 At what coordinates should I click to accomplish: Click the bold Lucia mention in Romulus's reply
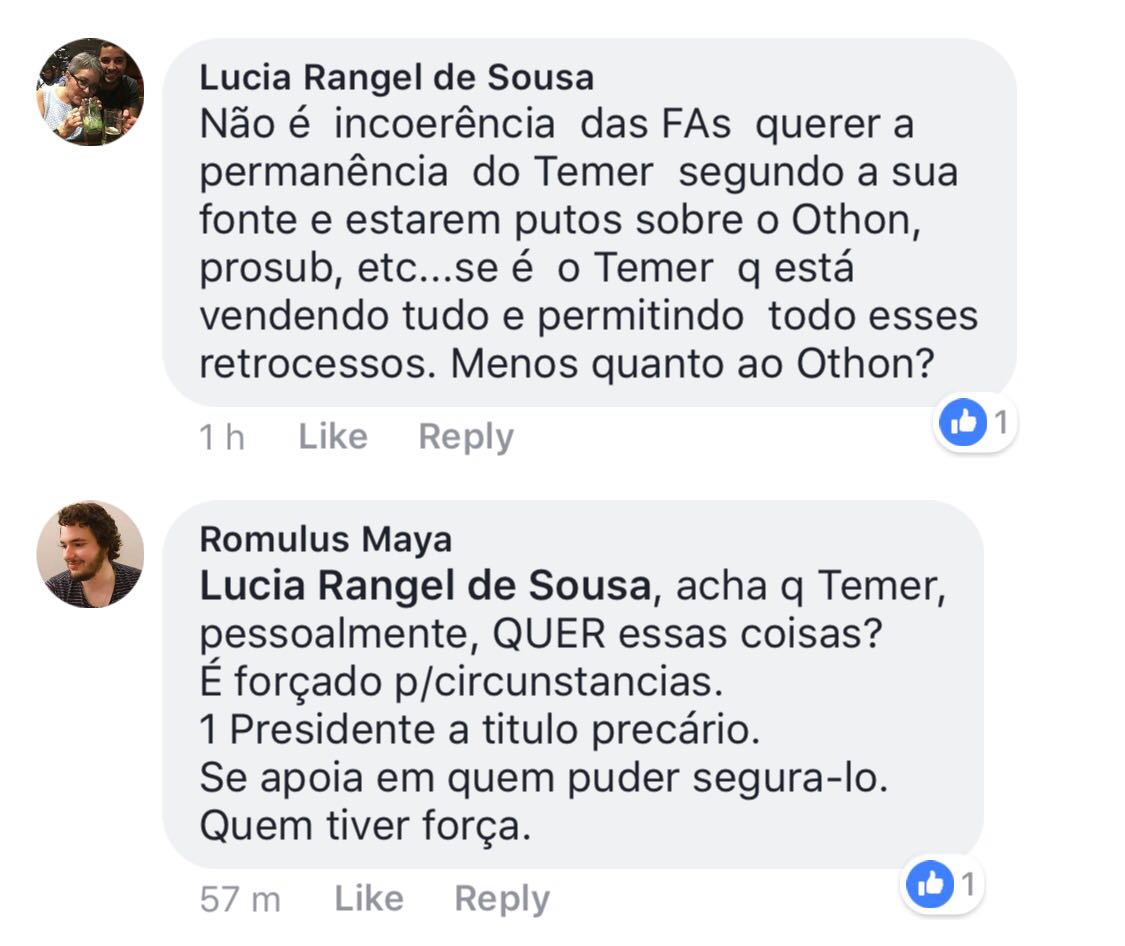pos(425,586)
